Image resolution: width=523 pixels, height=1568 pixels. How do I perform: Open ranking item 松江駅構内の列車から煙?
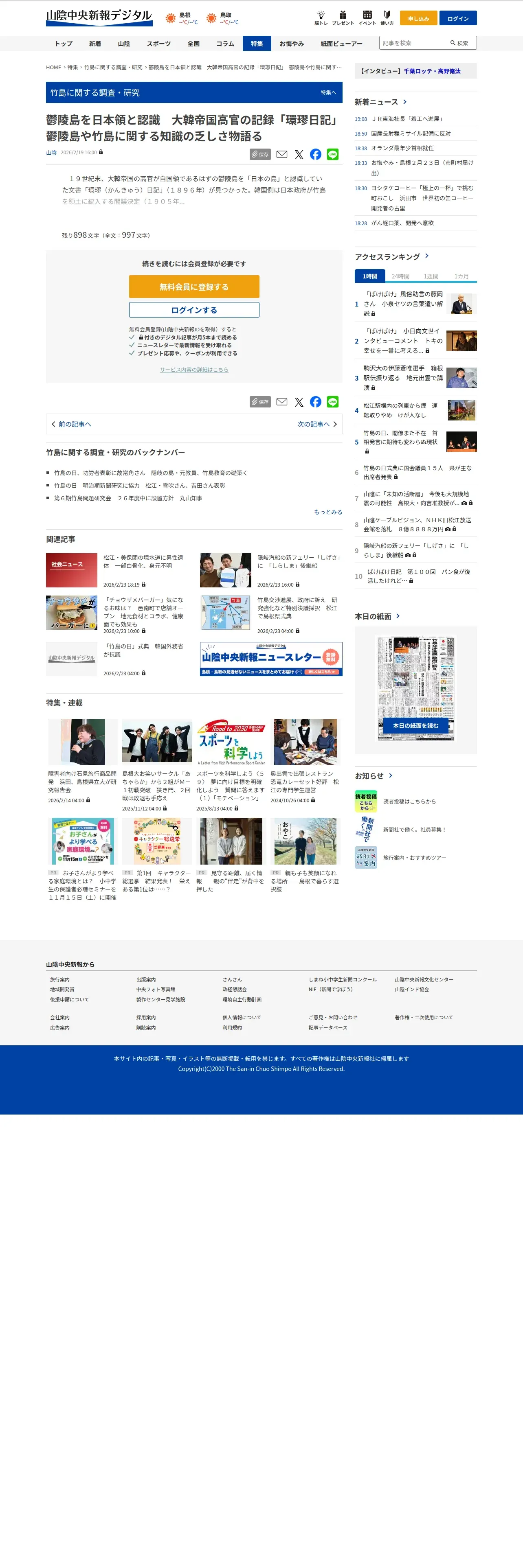click(x=400, y=410)
